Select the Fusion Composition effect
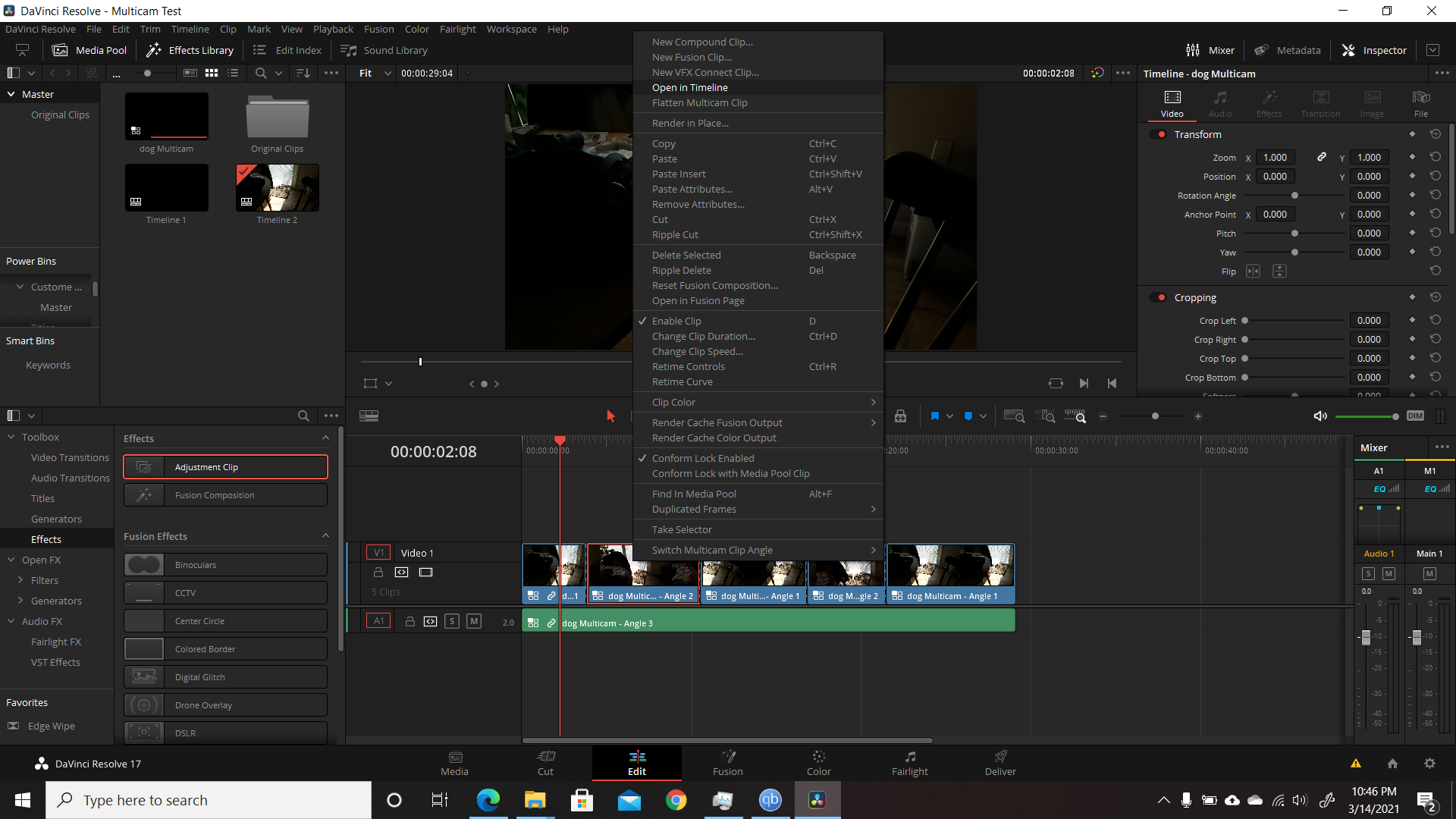1456x819 pixels. click(226, 494)
